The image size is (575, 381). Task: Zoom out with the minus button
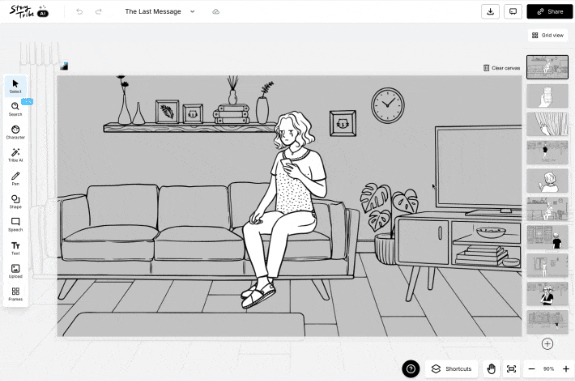(x=532, y=369)
